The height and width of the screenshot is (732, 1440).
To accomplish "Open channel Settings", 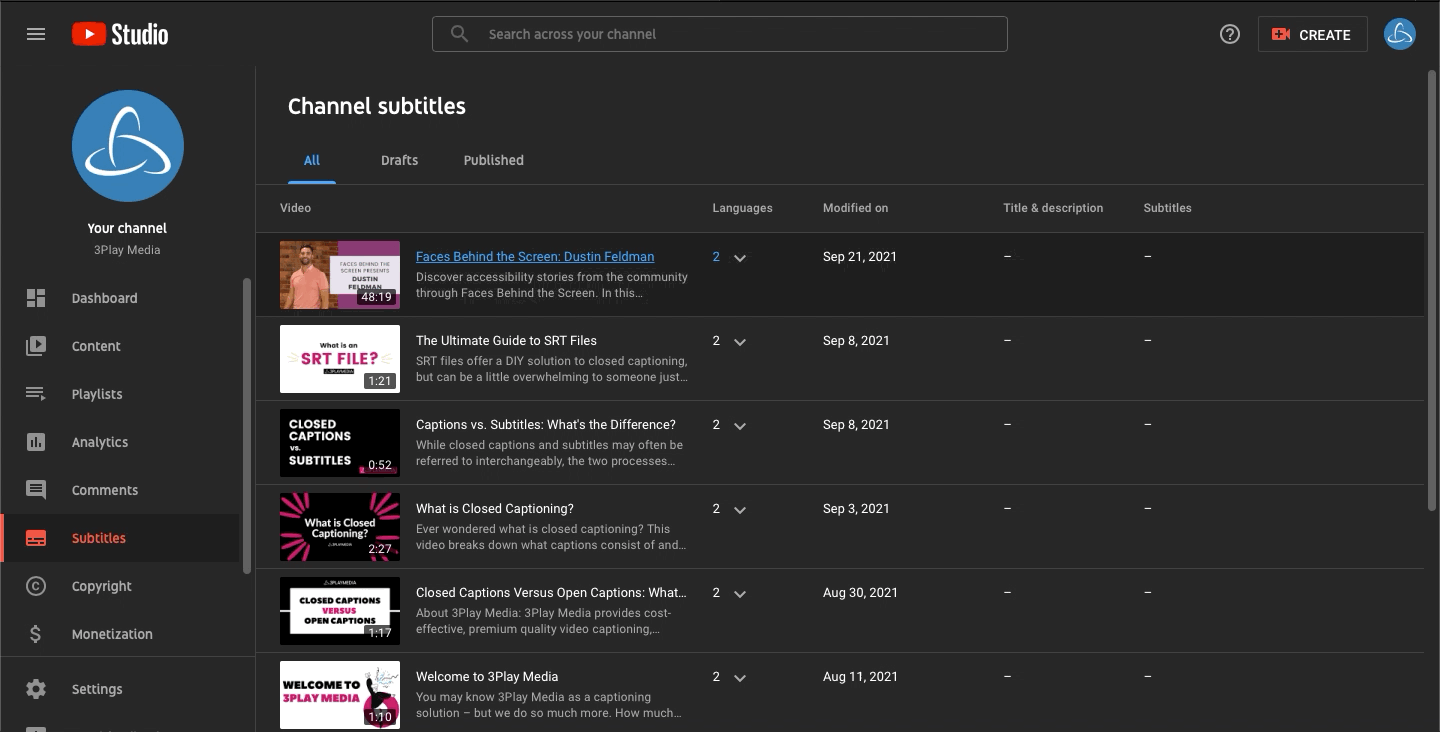I will [97, 689].
